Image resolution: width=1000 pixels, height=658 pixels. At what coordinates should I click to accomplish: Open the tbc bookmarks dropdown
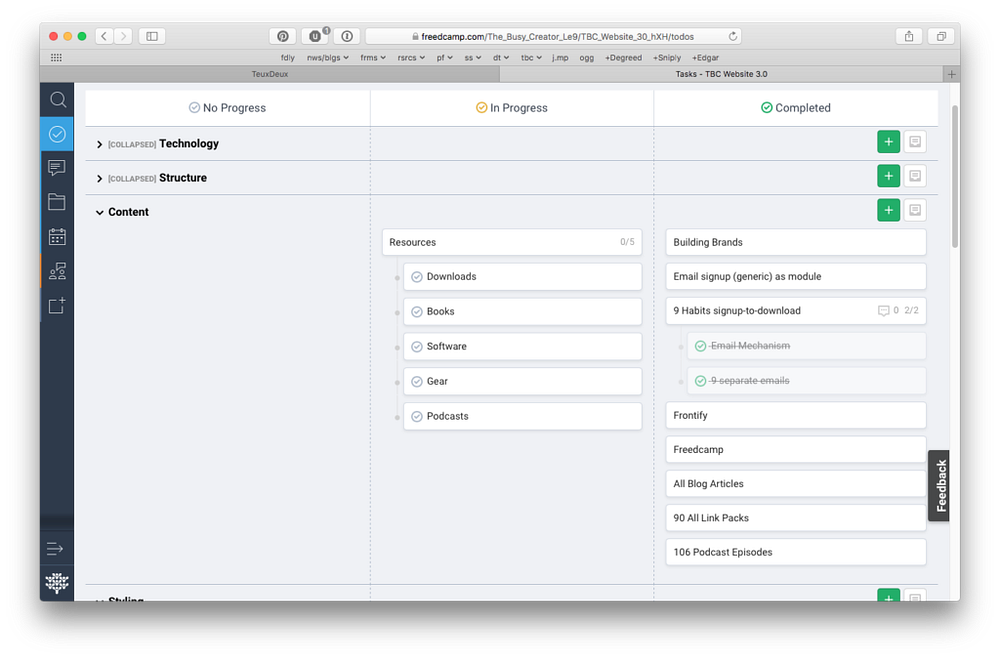point(531,57)
